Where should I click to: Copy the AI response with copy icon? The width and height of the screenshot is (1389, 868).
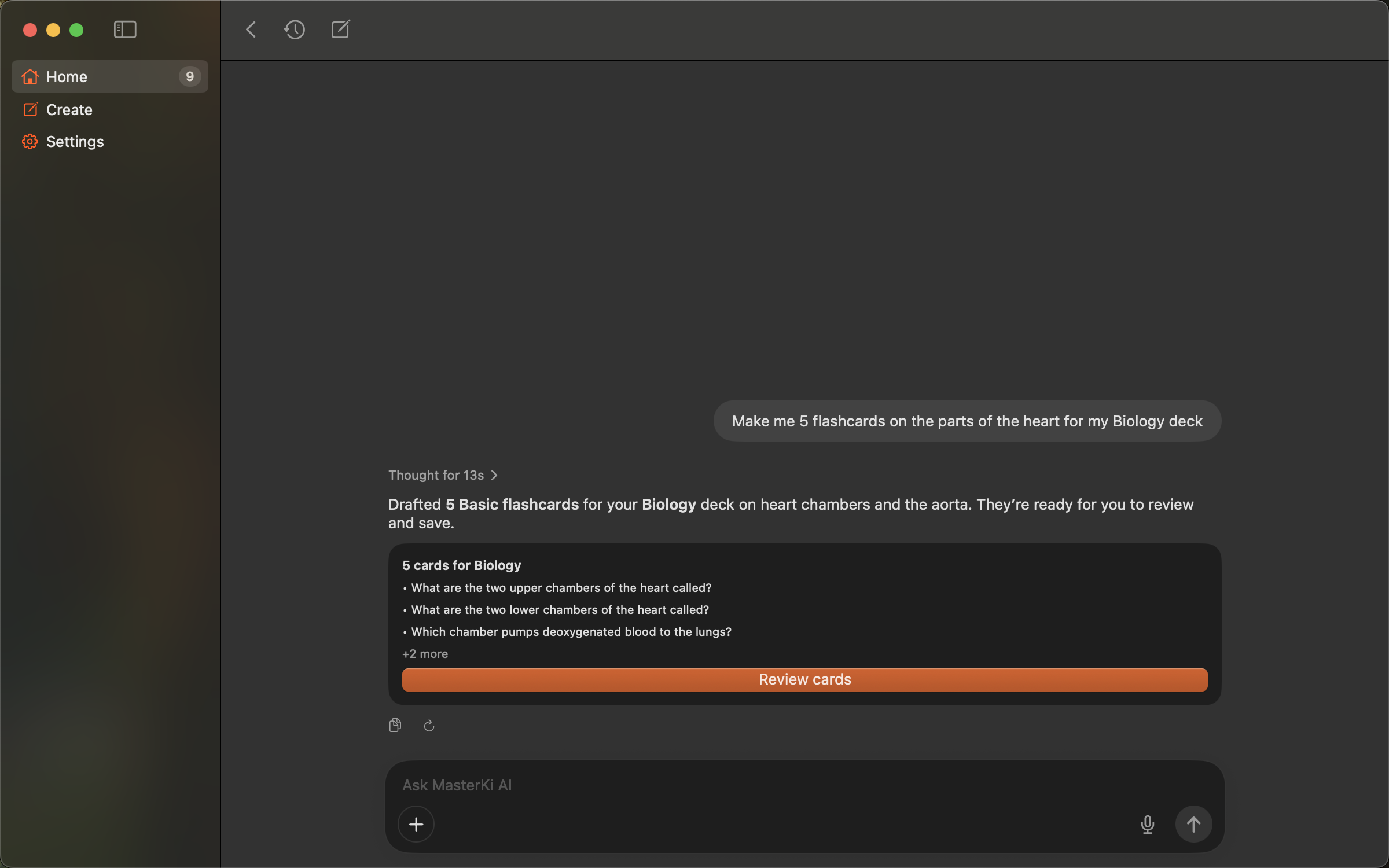[x=395, y=725]
